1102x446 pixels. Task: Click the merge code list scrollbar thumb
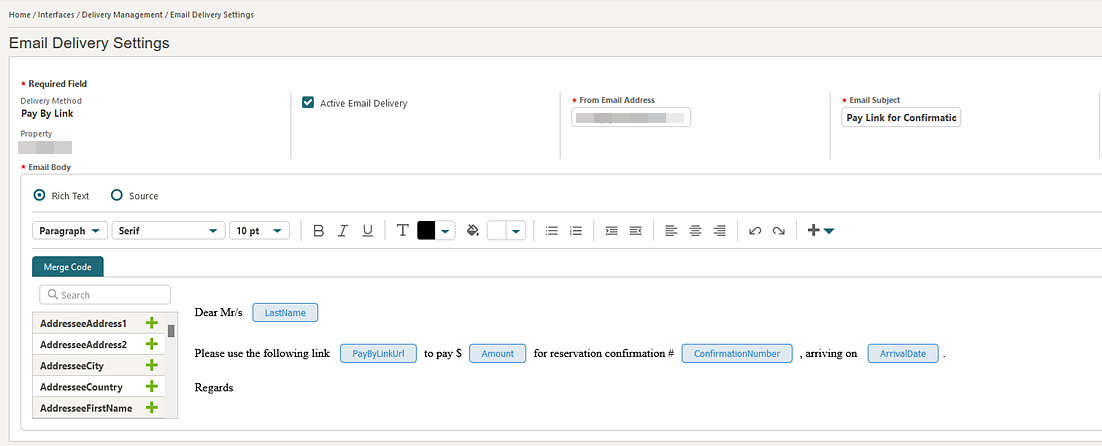(171, 331)
